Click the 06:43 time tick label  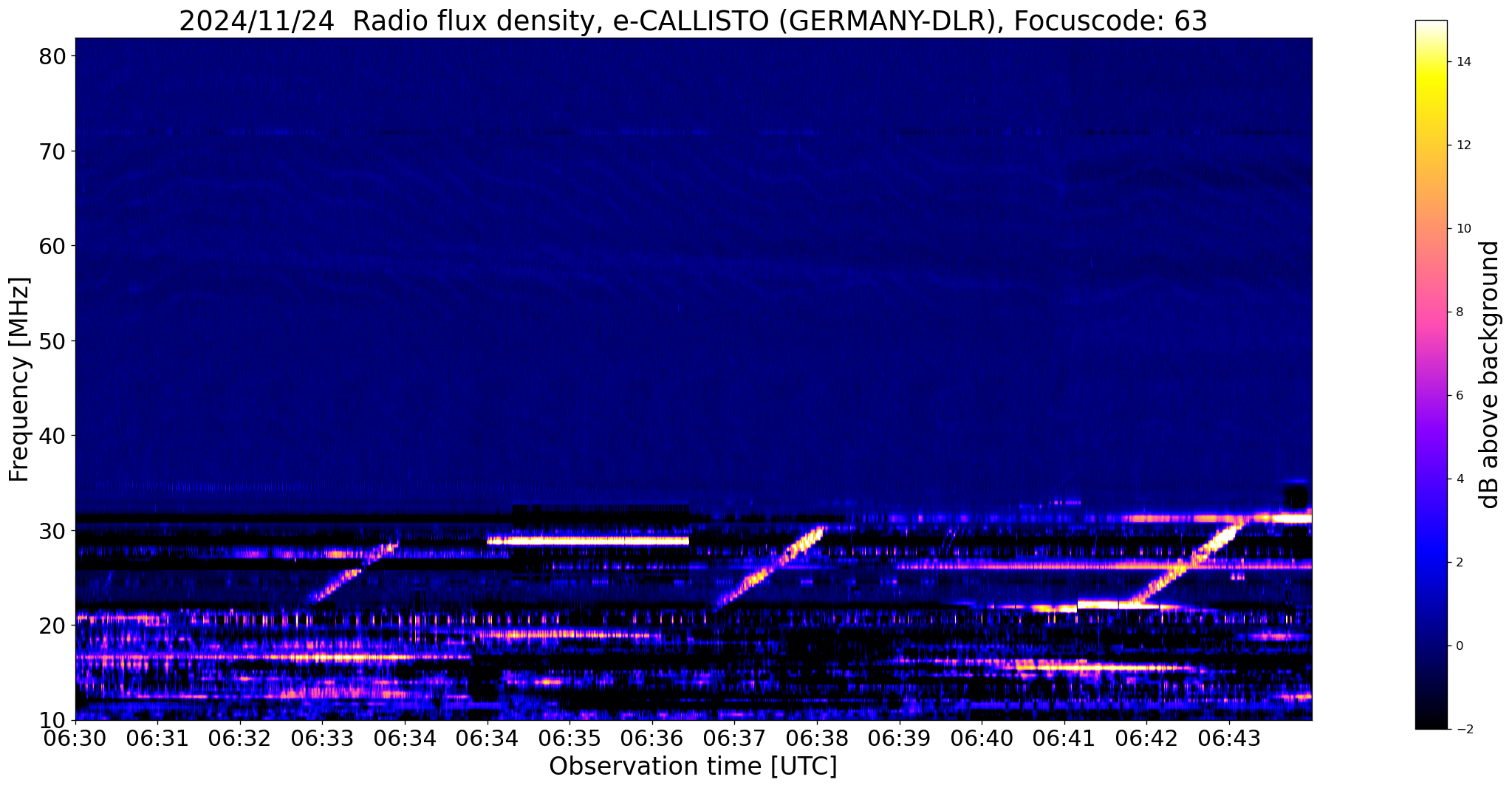coord(1229,738)
